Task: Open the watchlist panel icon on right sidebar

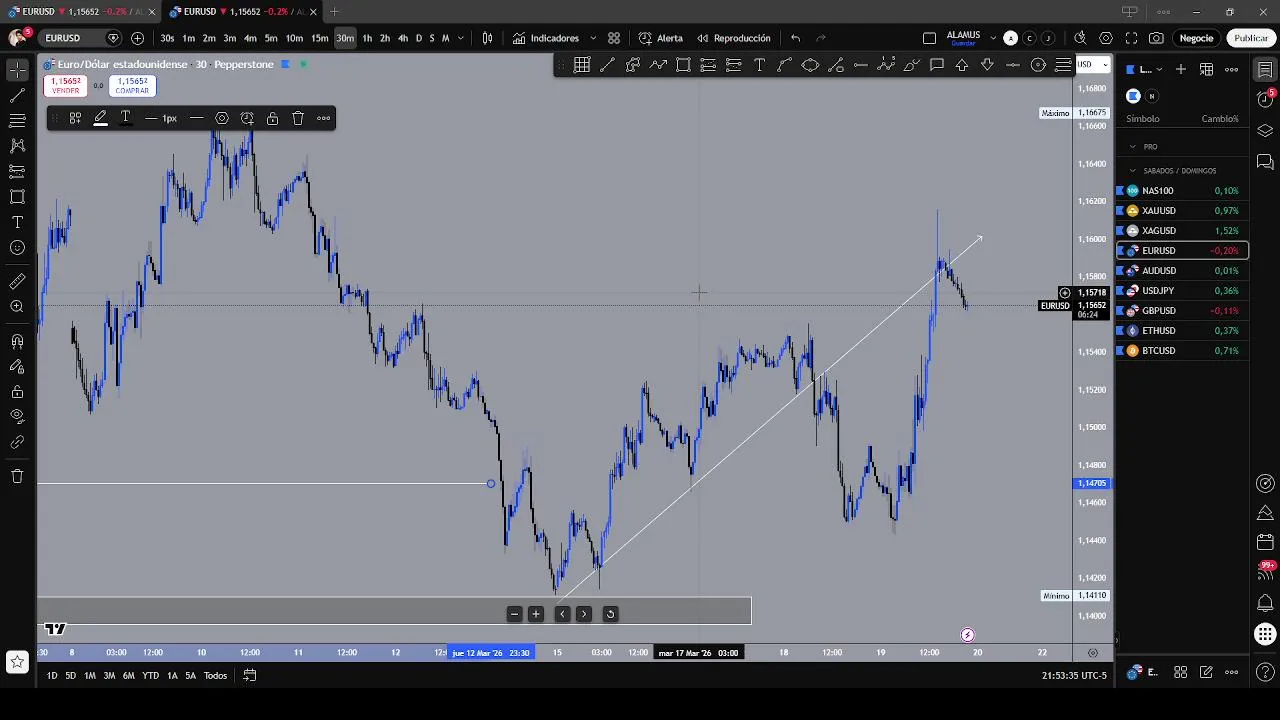Action: click(1265, 70)
